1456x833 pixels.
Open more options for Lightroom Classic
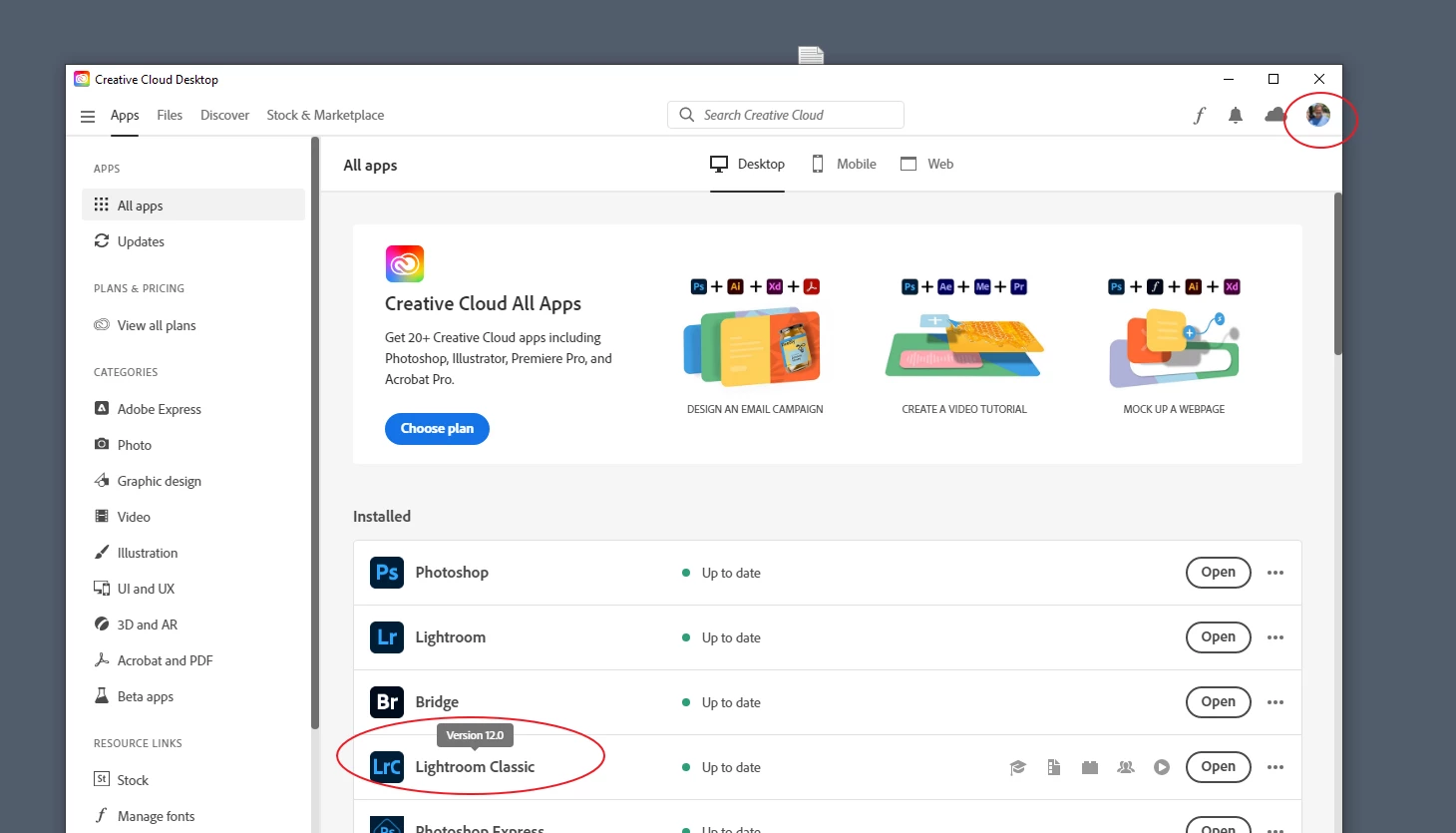(1275, 767)
